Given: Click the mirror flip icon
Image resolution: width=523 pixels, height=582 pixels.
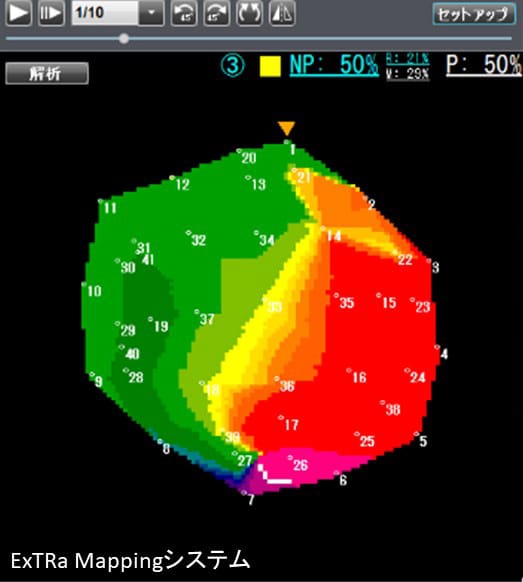Looking at the screenshot, I should tap(282, 13).
